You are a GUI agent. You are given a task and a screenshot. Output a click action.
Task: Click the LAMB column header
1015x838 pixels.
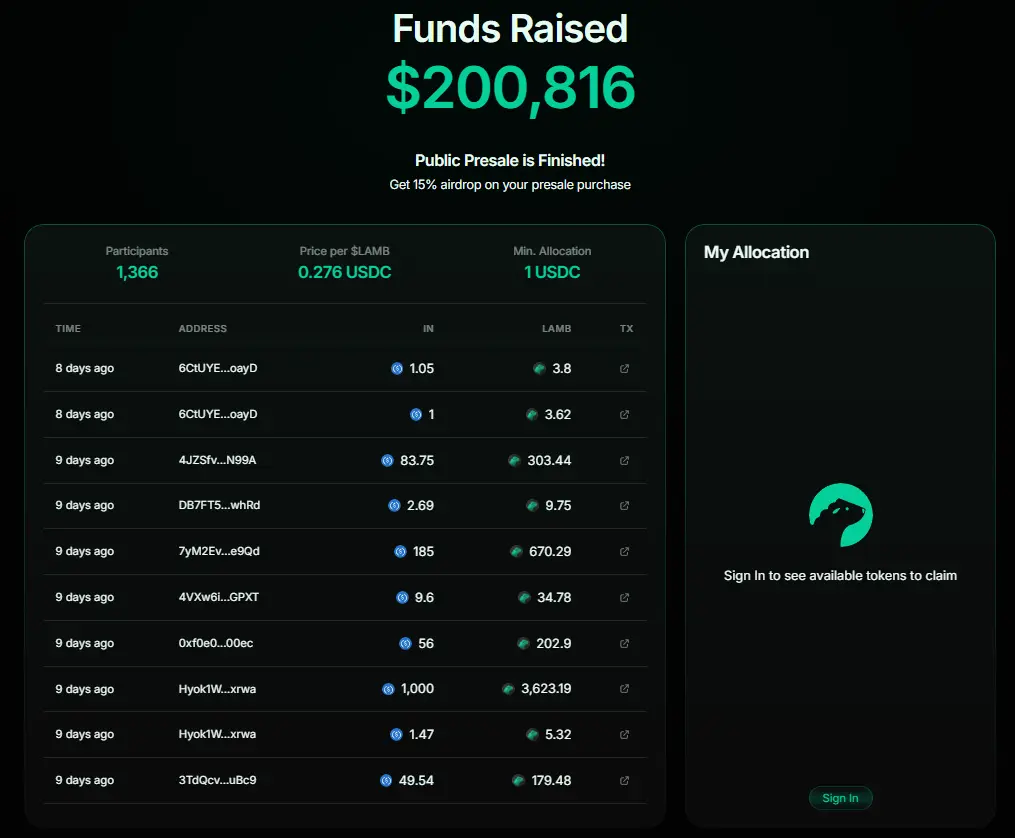point(556,328)
